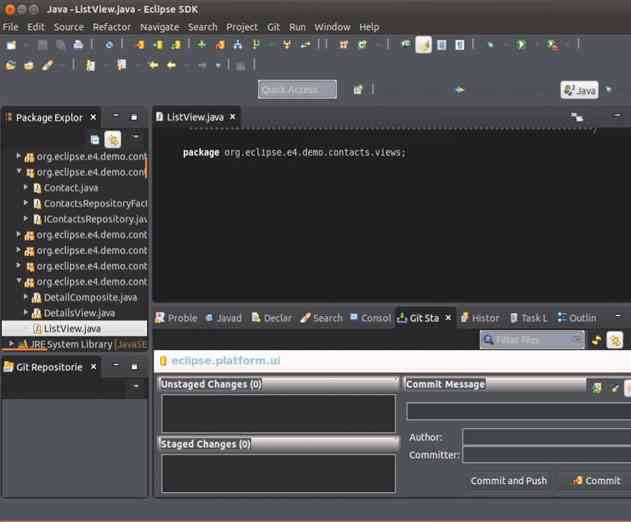Switch to the Console tab

coord(370,318)
